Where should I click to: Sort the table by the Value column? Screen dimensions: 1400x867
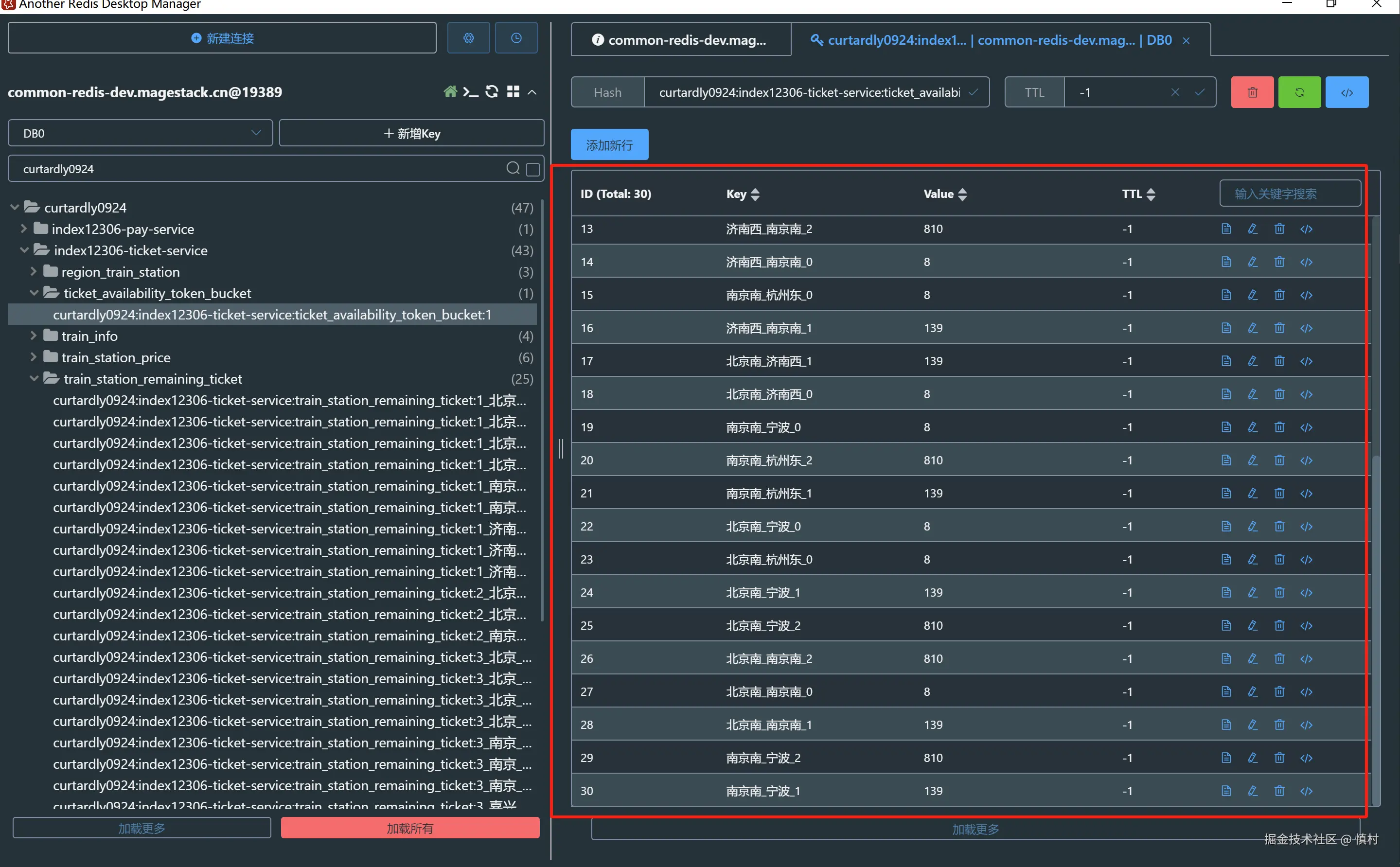coord(962,194)
